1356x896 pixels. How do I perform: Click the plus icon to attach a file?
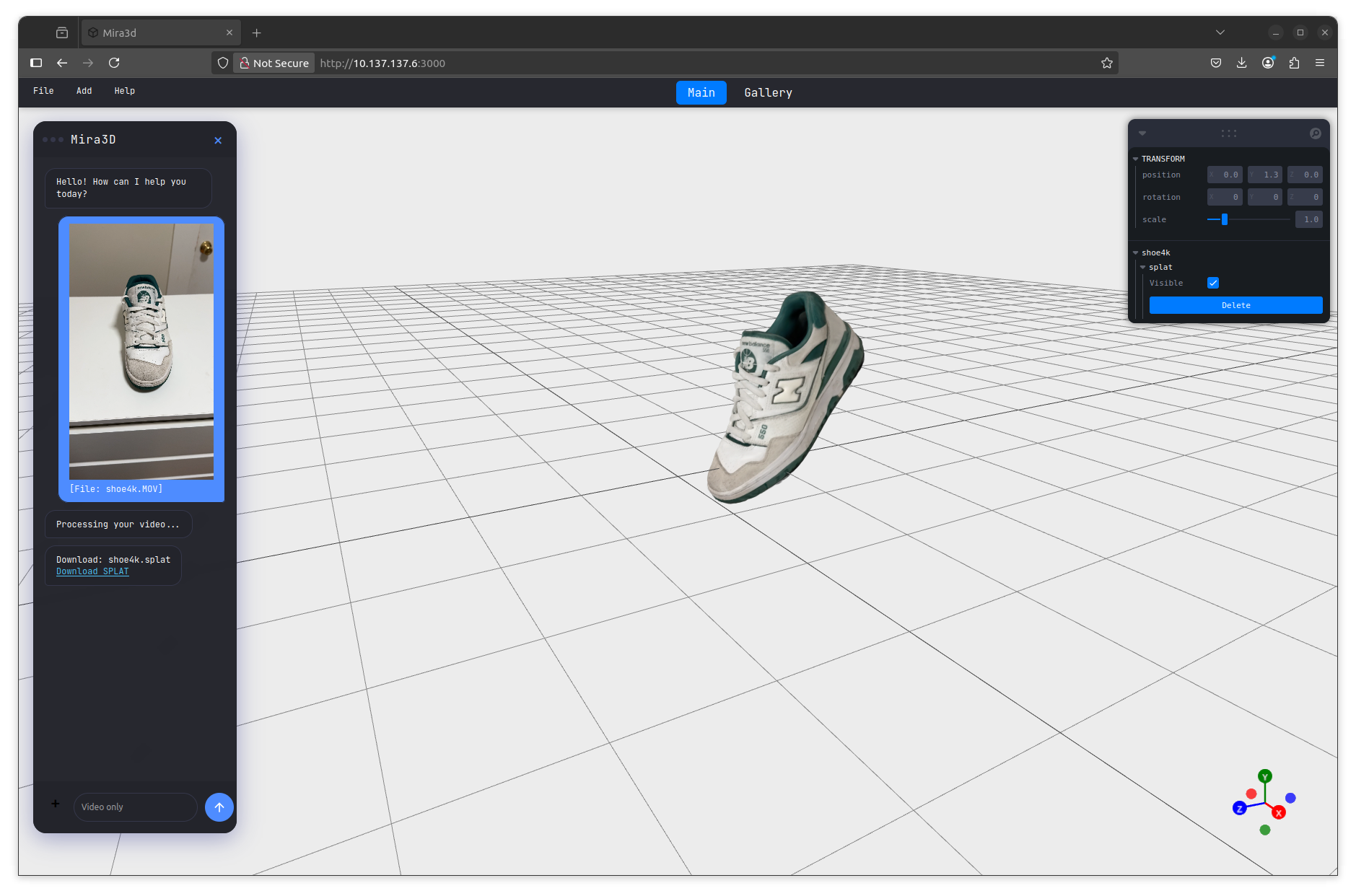[x=55, y=804]
